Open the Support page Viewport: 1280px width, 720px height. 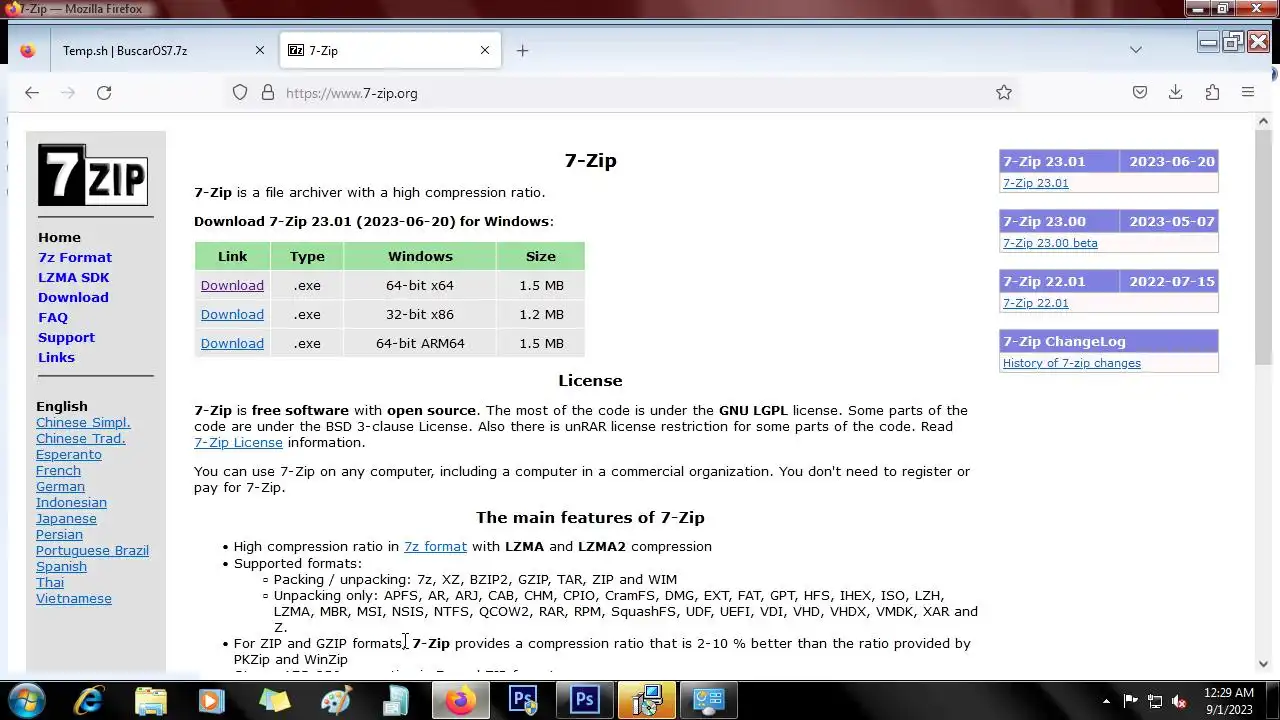coord(66,338)
